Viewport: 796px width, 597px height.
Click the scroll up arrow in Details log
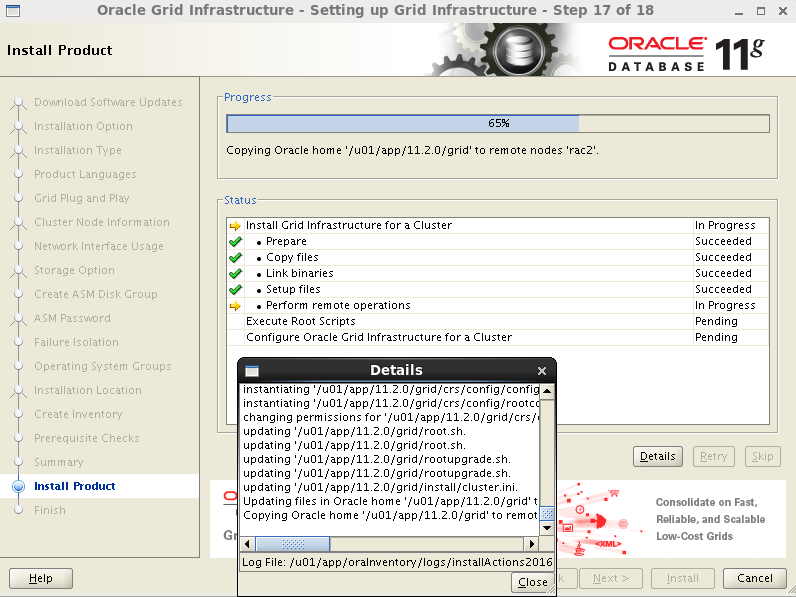coord(547,391)
